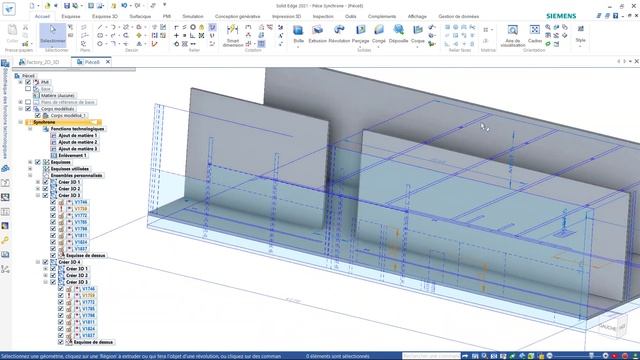Click Matière (Aucune) entry
Viewport: 640px width, 360px height.
(x=58, y=96)
